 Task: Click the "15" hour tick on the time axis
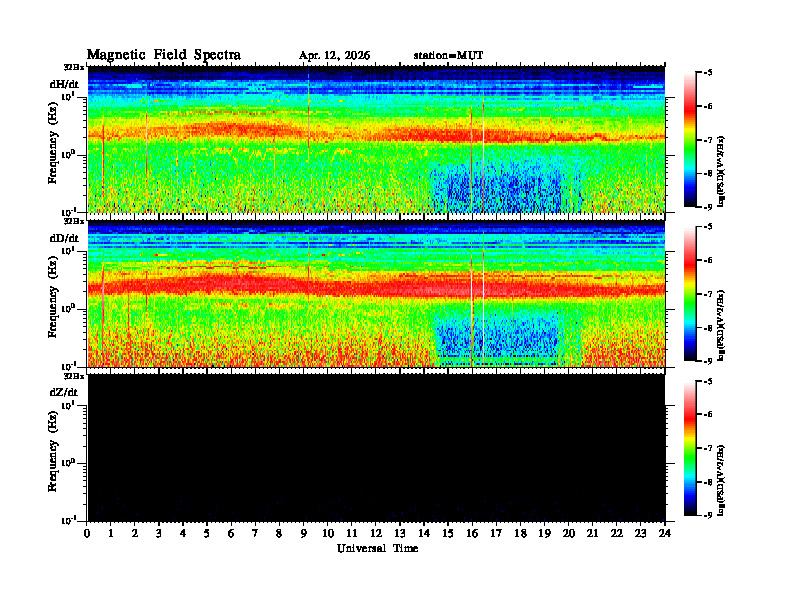coord(448,534)
